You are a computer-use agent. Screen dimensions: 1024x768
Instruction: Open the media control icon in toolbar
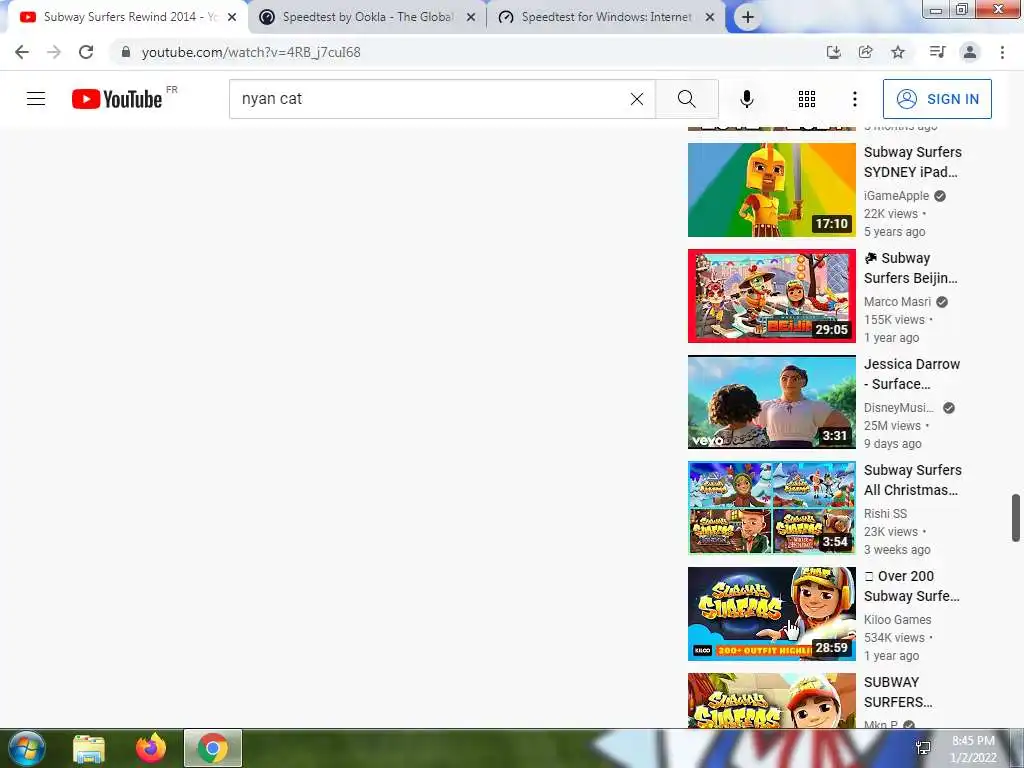[937, 52]
